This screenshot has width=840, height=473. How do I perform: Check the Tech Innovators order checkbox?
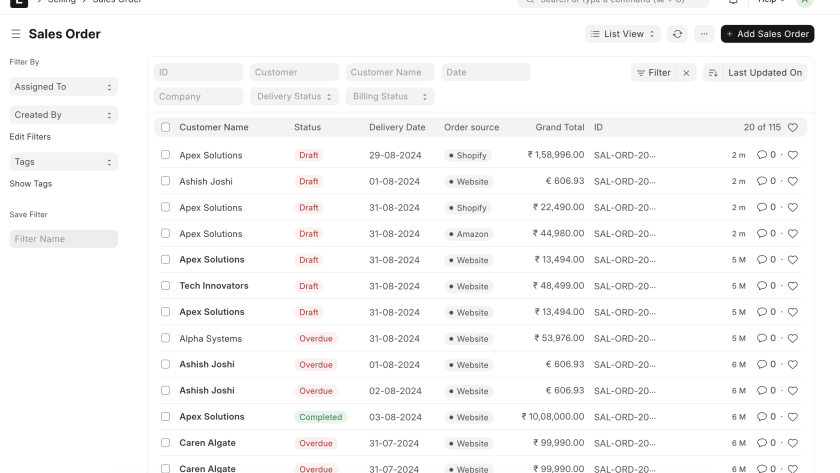(x=166, y=286)
